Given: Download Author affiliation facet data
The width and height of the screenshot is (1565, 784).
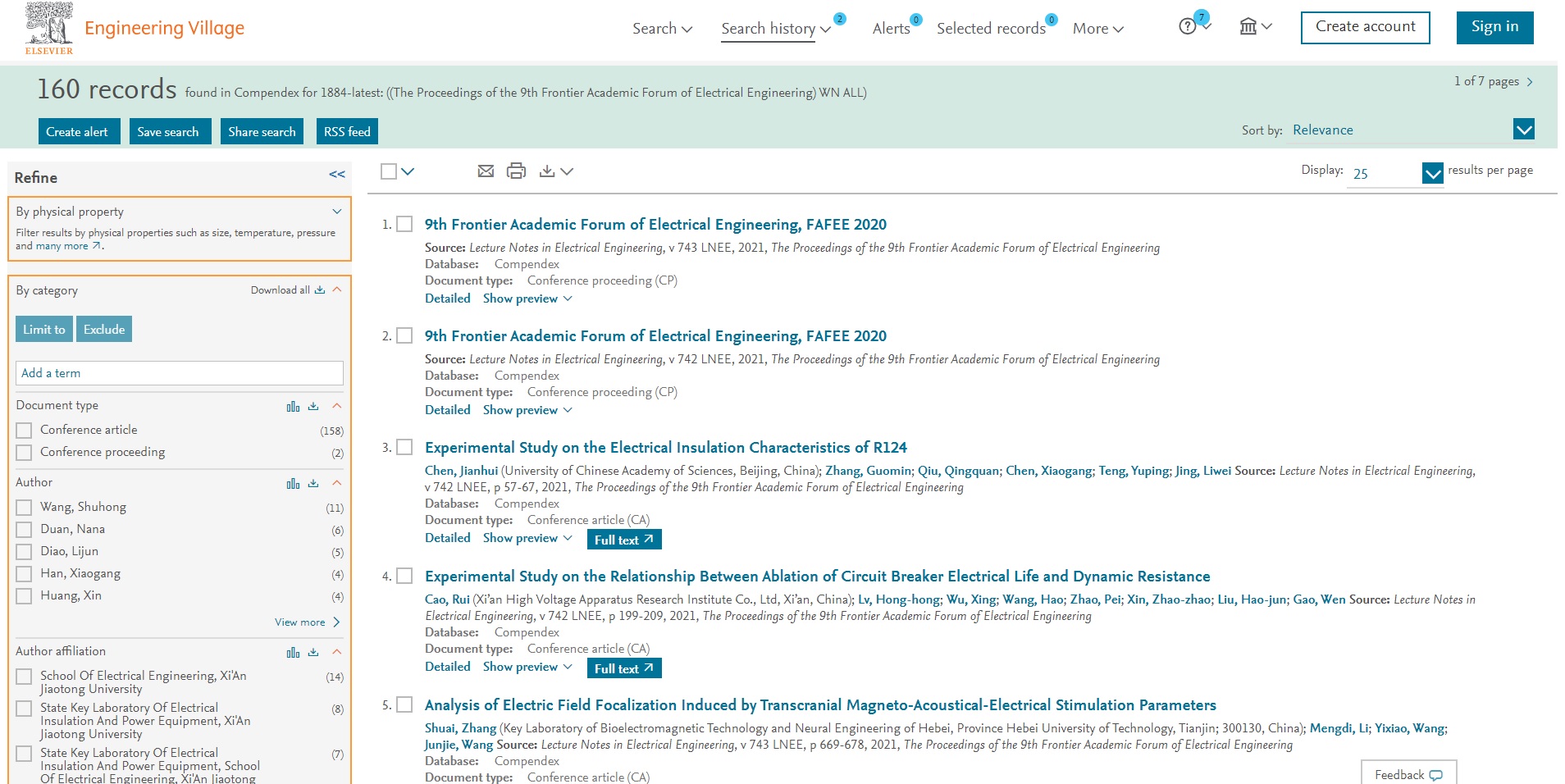Looking at the screenshot, I should click(x=313, y=653).
